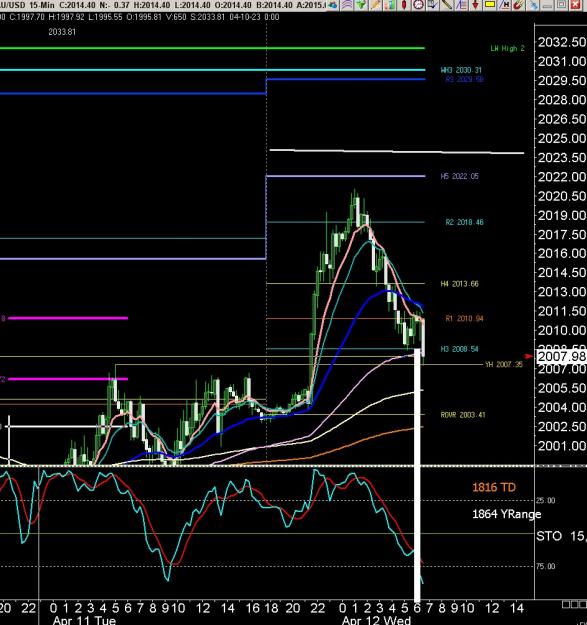Select the red candlestick chart icon
The width and height of the screenshot is (587, 625).
404,5
